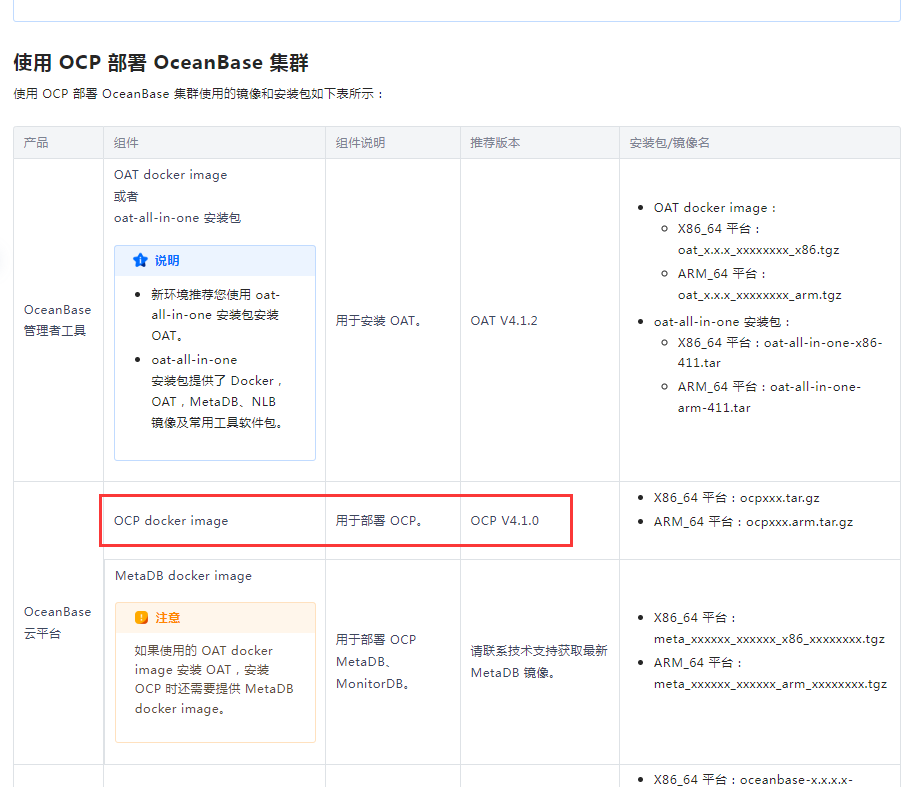This screenshot has width=904, height=787.
Task: Click the 推荐版本 column header
Action: pyautogui.click(x=495, y=142)
